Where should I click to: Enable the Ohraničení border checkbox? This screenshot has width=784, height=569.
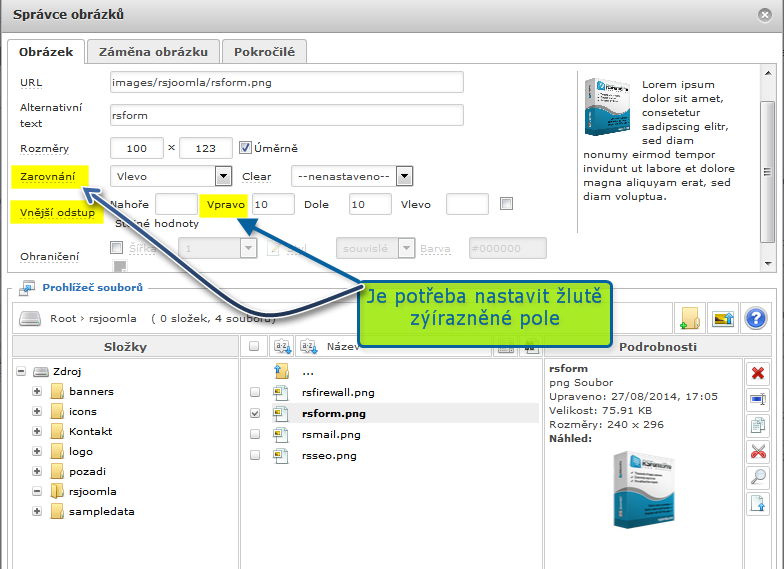coord(116,248)
